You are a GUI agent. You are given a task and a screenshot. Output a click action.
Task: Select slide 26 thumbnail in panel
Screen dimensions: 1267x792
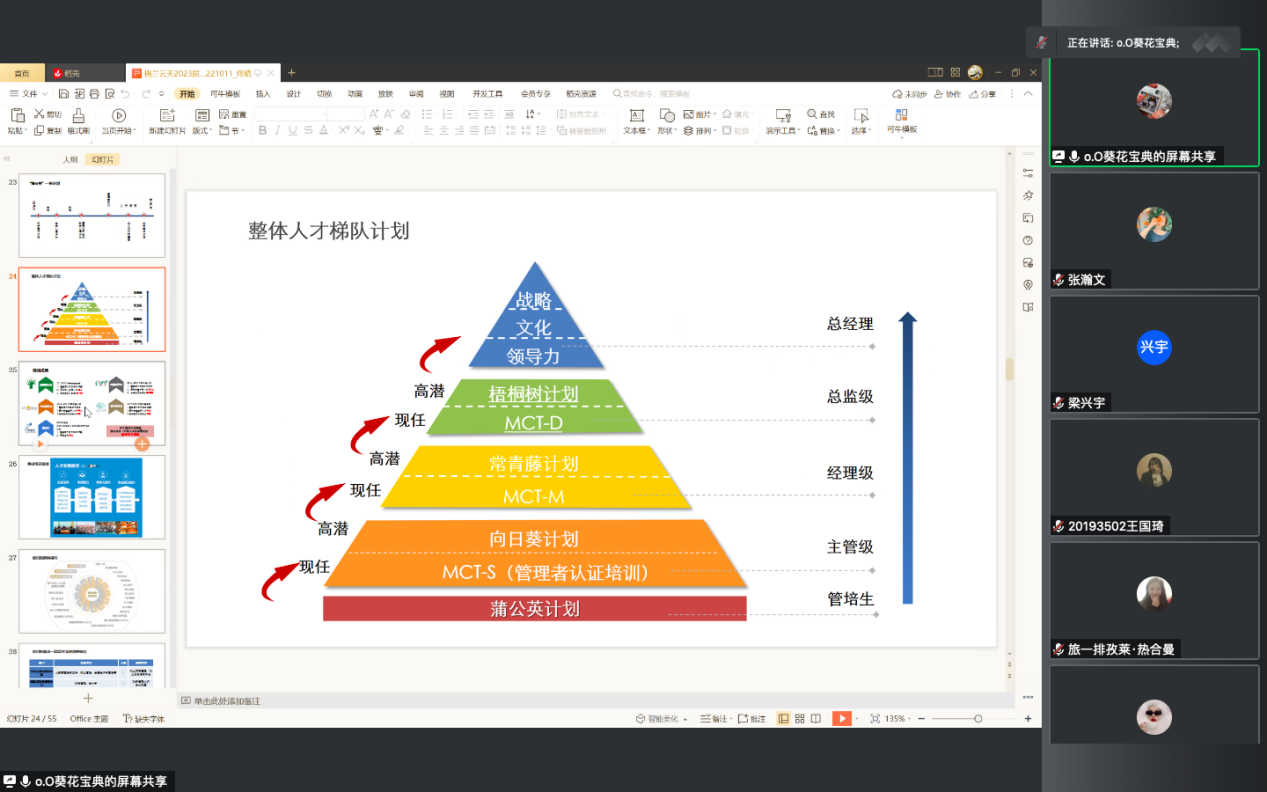click(92, 498)
